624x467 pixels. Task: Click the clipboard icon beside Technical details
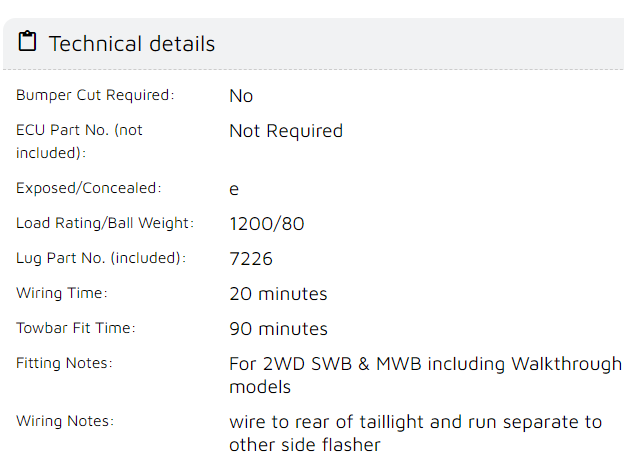[x=27, y=41]
